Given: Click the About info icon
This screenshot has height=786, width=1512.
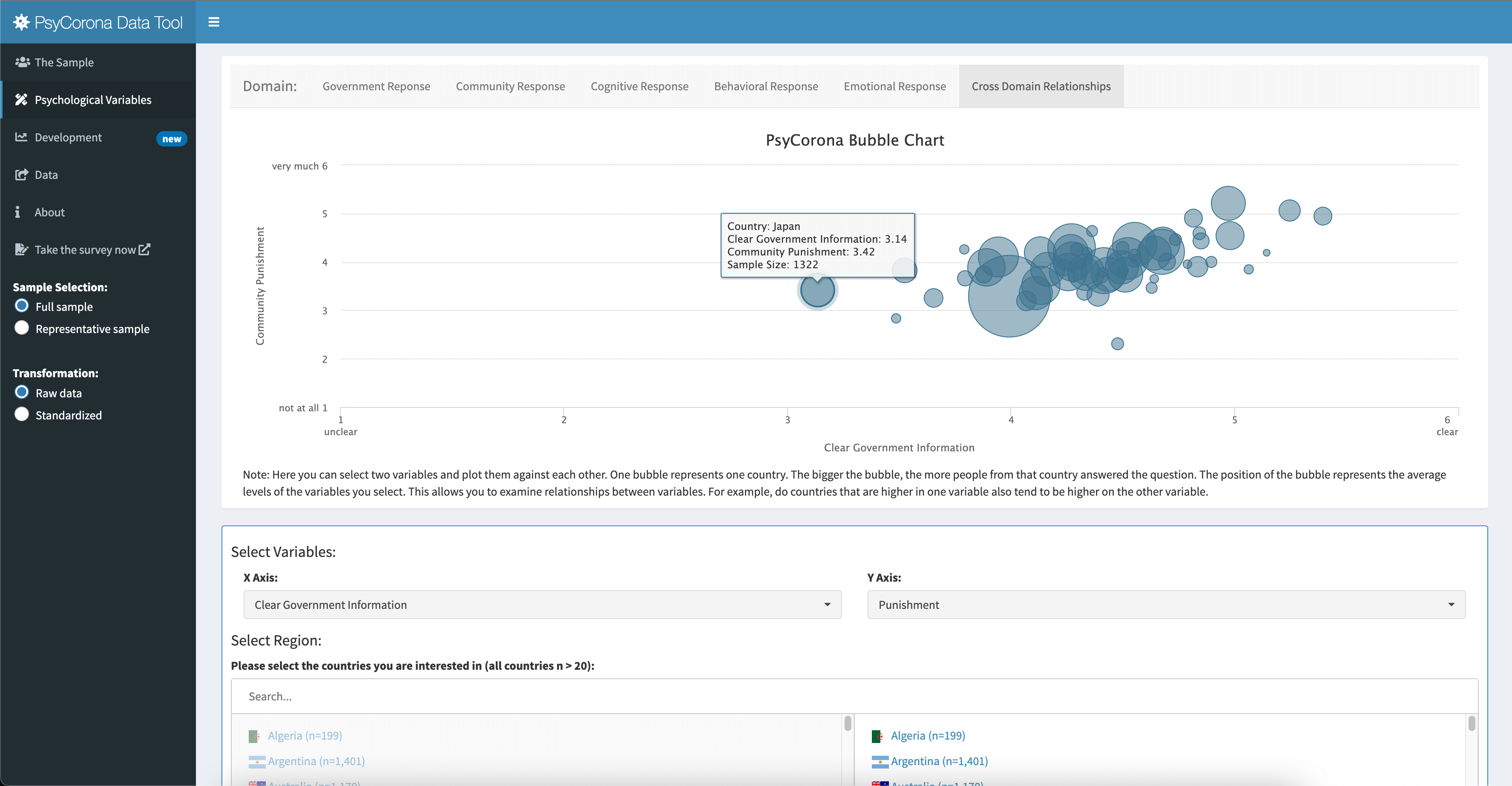Looking at the screenshot, I should [17, 212].
